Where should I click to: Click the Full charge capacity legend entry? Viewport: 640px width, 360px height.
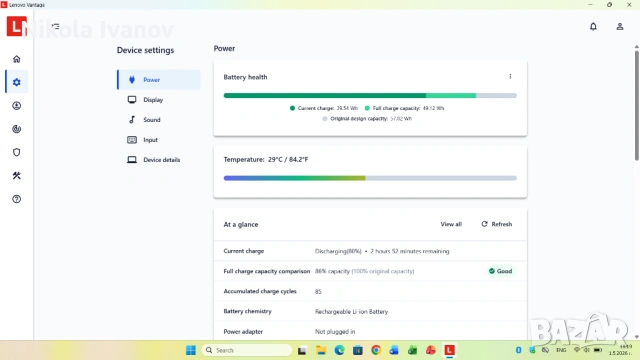[404, 108]
